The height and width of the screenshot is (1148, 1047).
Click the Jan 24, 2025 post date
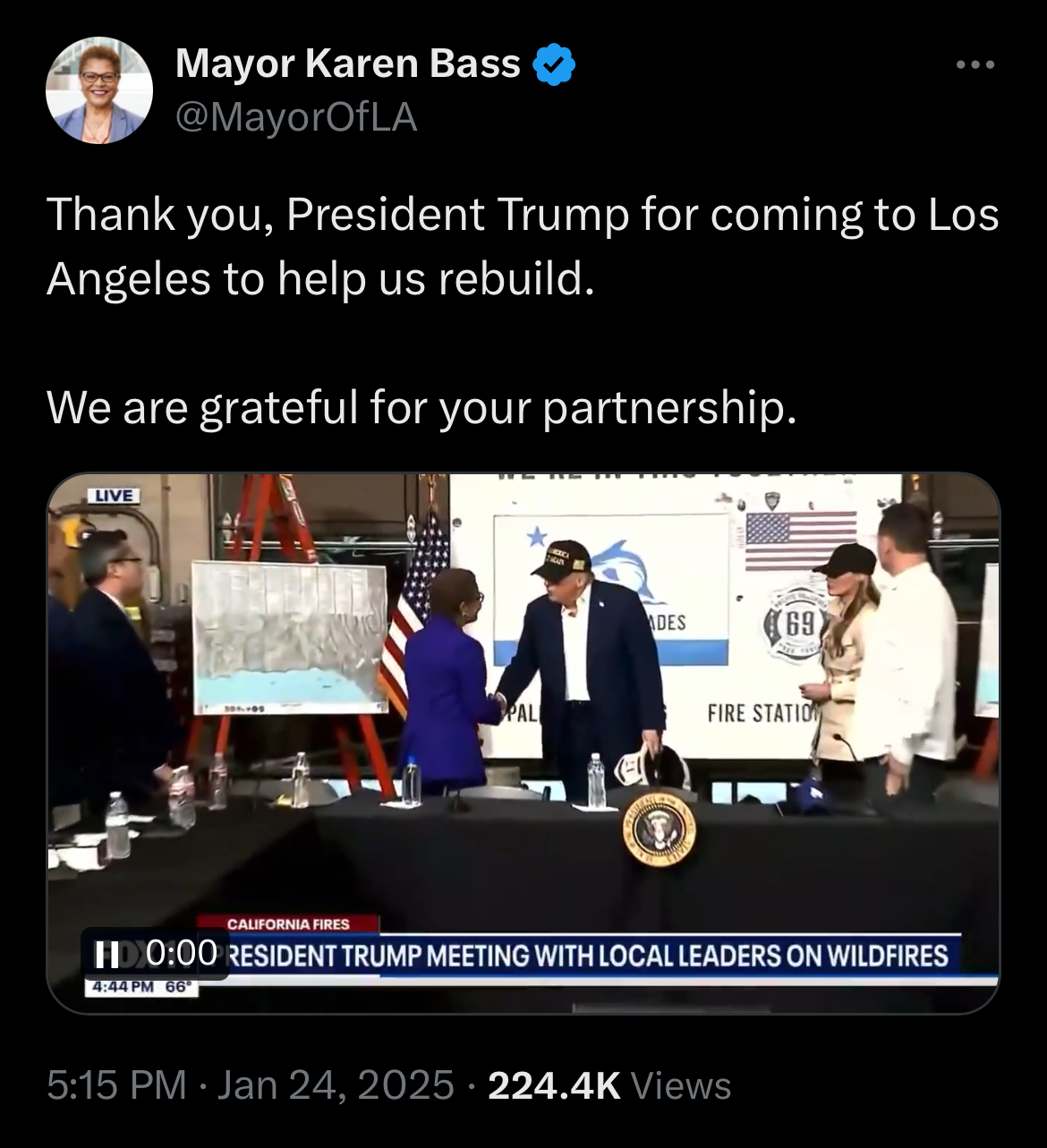(336, 1085)
